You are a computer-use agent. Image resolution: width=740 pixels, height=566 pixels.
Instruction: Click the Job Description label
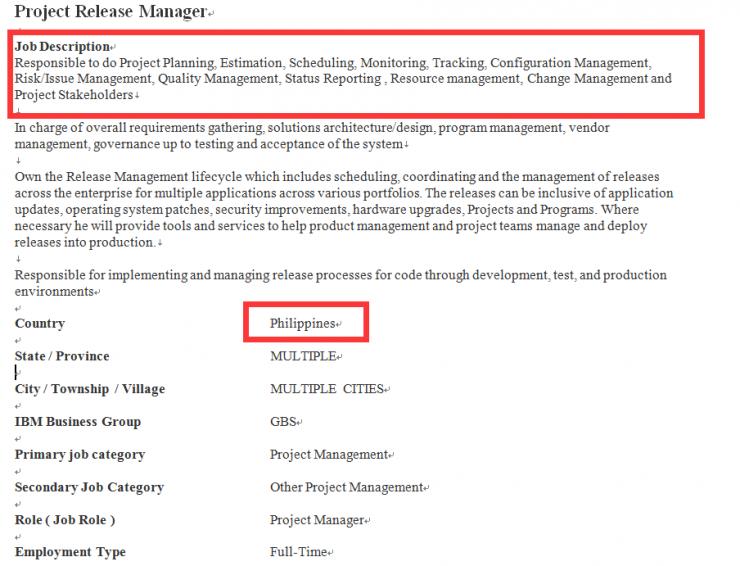click(61, 47)
